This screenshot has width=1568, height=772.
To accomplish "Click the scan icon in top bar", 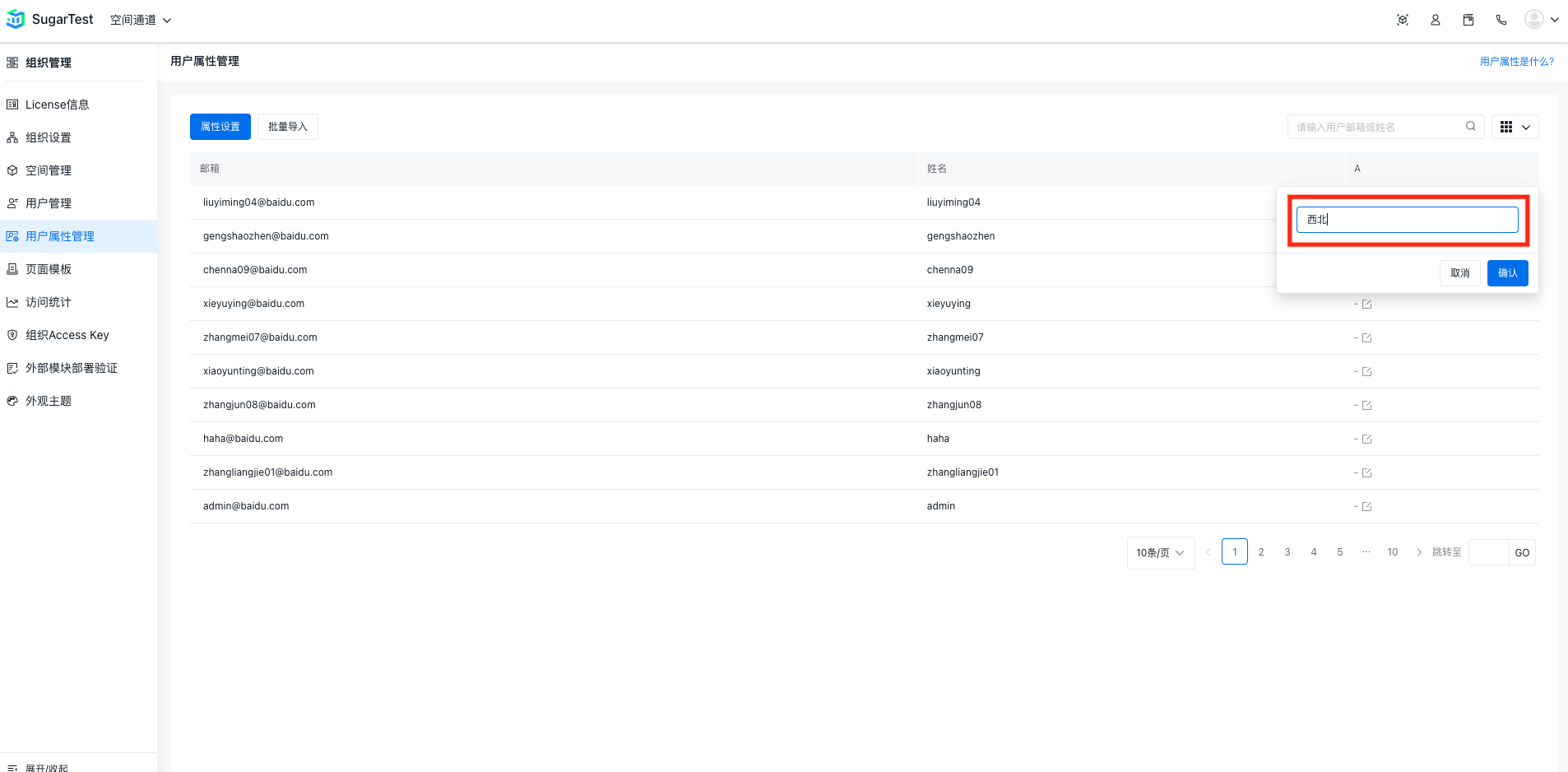I will [1403, 20].
